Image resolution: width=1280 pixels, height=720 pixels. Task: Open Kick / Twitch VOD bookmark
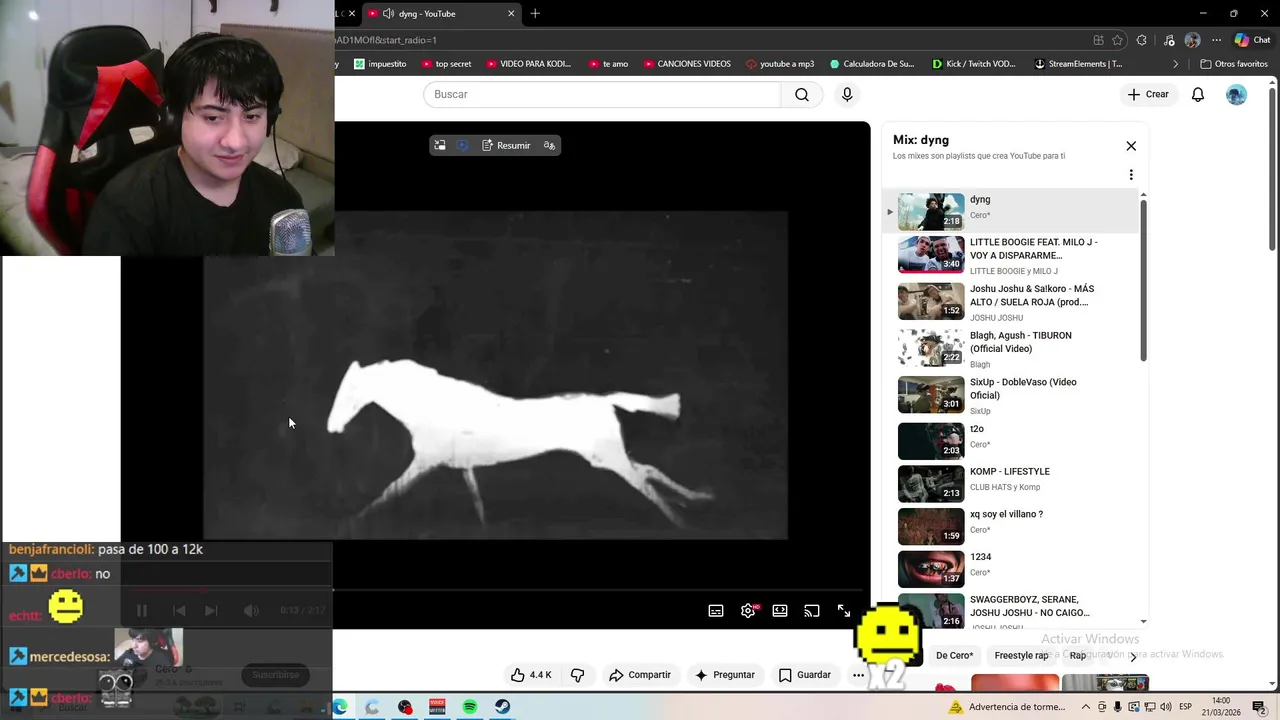pyautogui.click(x=973, y=64)
